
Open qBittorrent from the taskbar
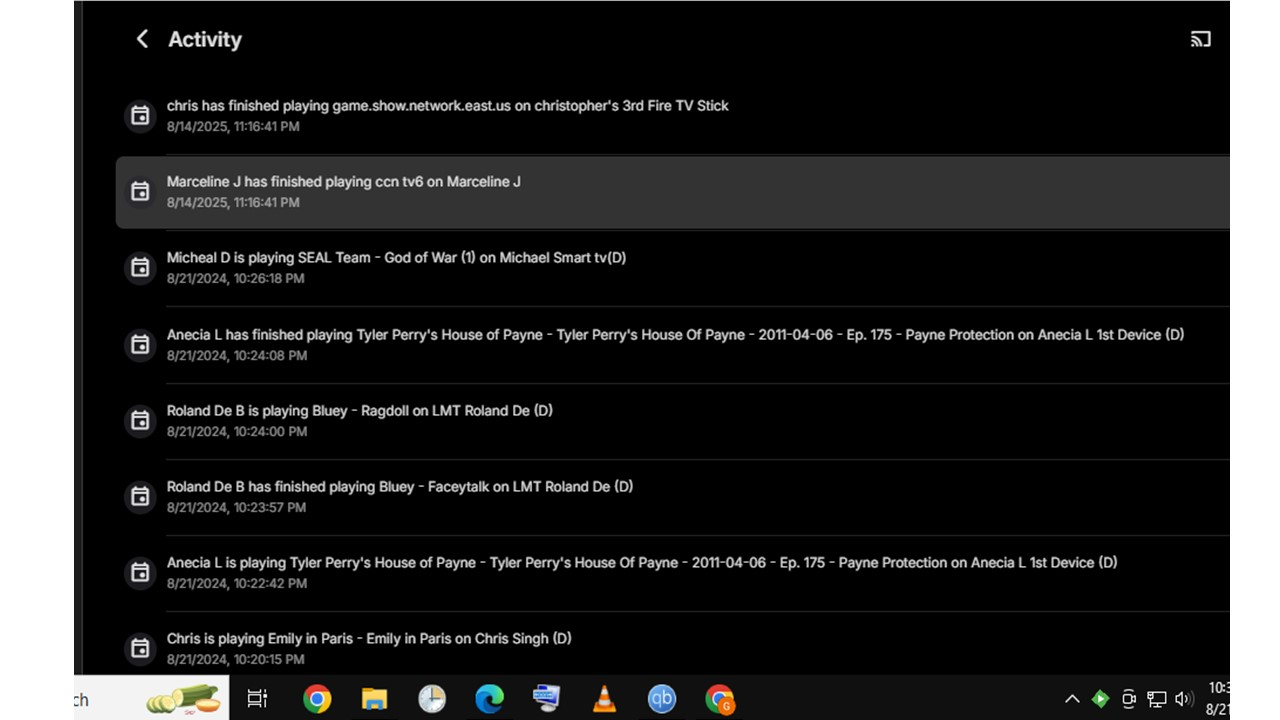(662, 699)
